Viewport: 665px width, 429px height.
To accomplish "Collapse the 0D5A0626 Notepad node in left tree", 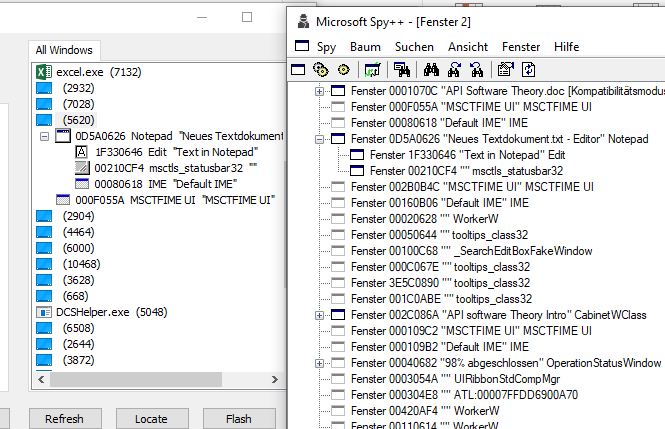I will [x=45, y=136].
